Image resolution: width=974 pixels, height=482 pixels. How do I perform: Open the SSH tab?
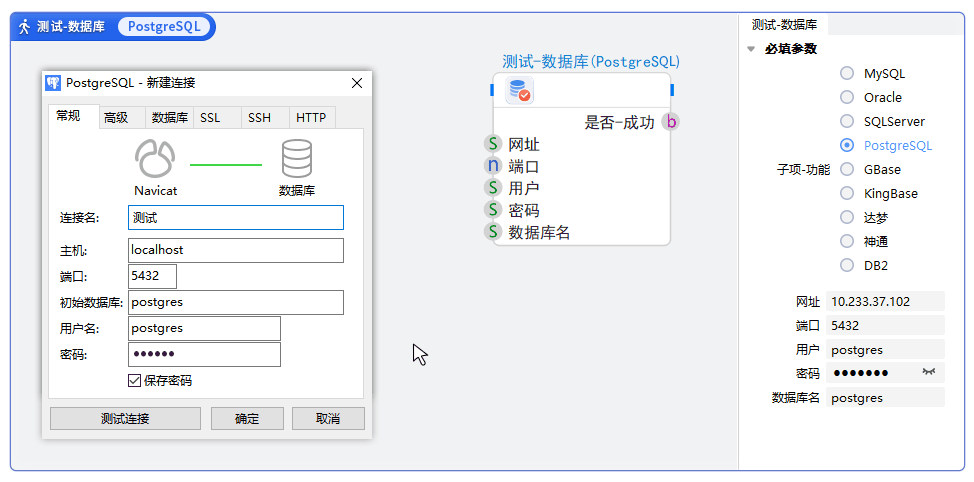coord(265,117)
